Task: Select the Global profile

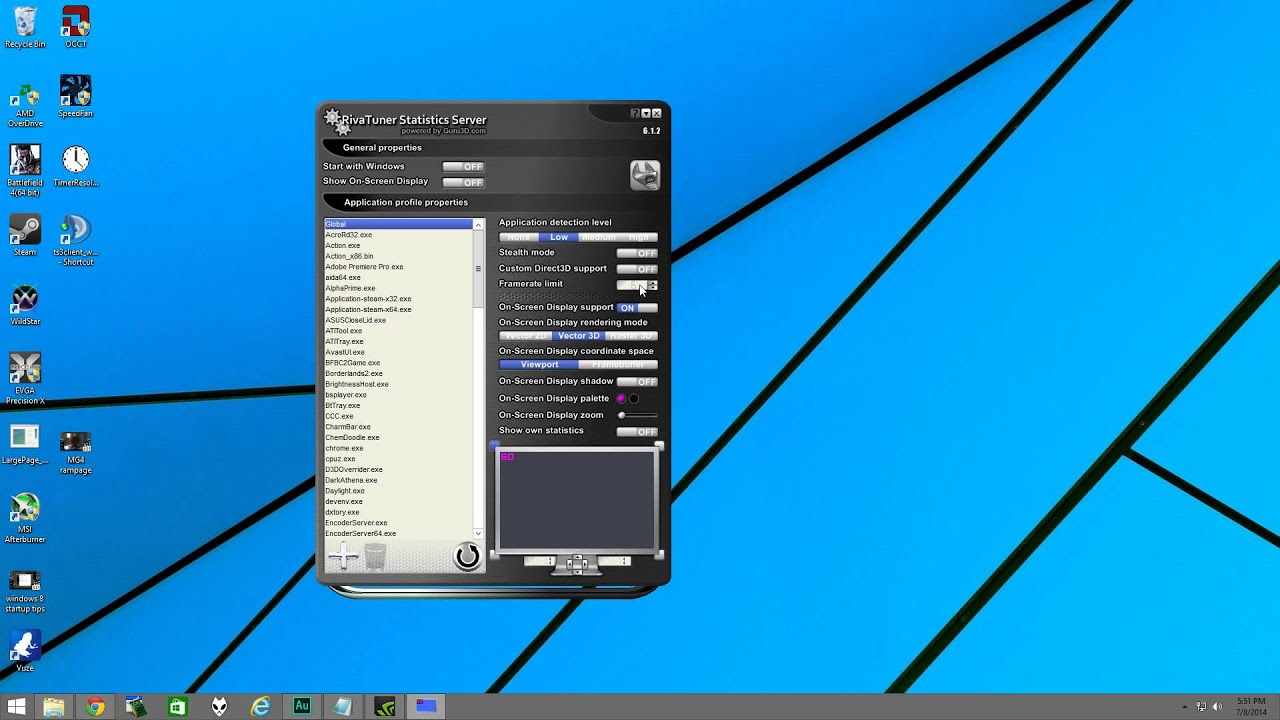Action: pyautogui.click(x=398, y=225)
